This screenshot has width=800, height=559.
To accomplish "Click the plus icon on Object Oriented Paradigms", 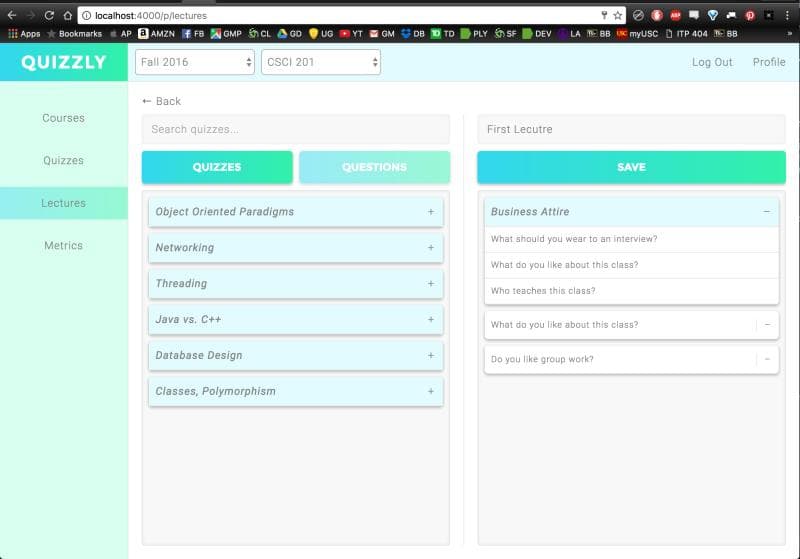I will (431, 212).
